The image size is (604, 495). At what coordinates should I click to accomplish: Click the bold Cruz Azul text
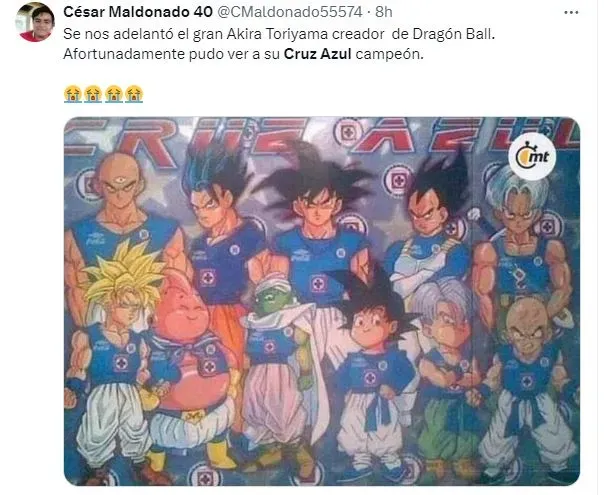[x=317, y=54]
